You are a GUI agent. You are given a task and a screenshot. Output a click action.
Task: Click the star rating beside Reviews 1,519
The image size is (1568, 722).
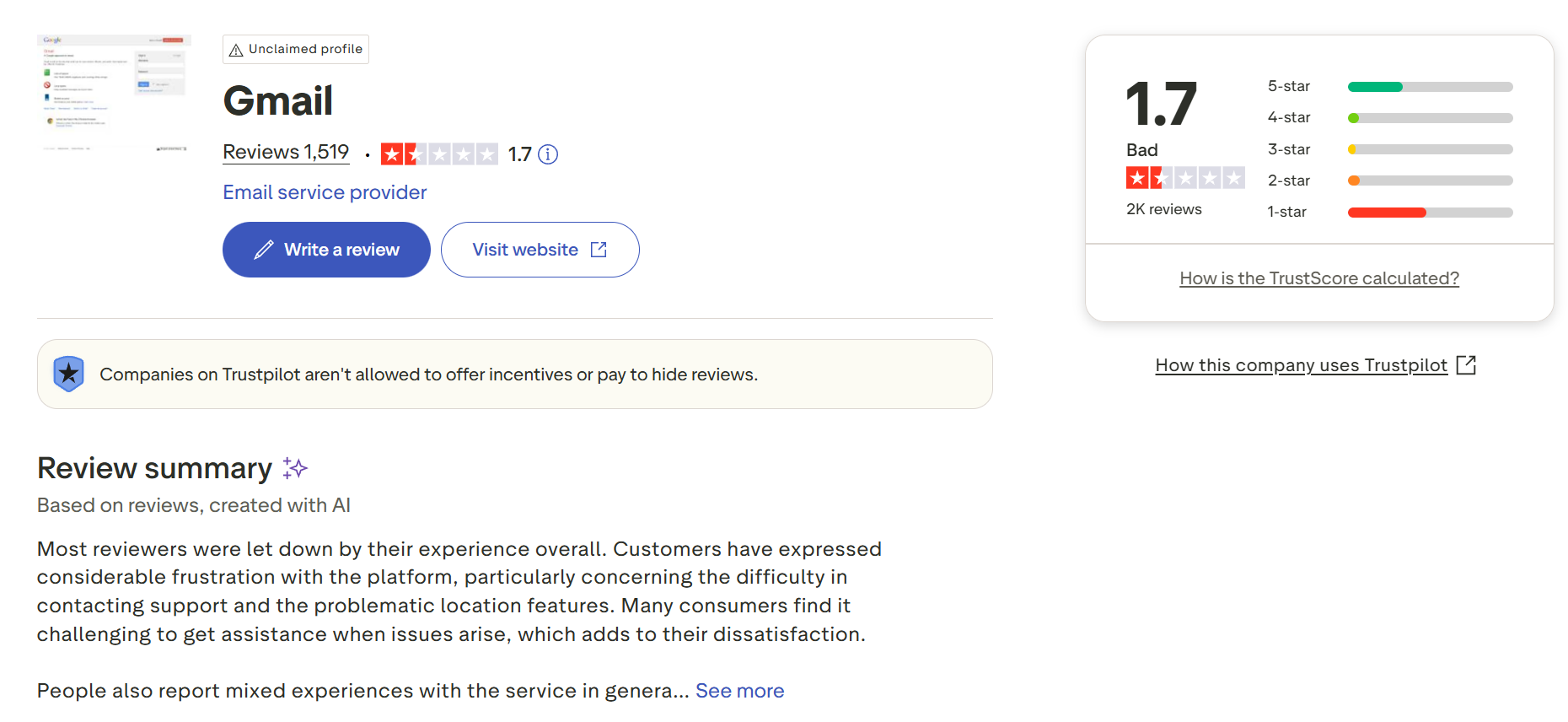click(x=438, y=154)
